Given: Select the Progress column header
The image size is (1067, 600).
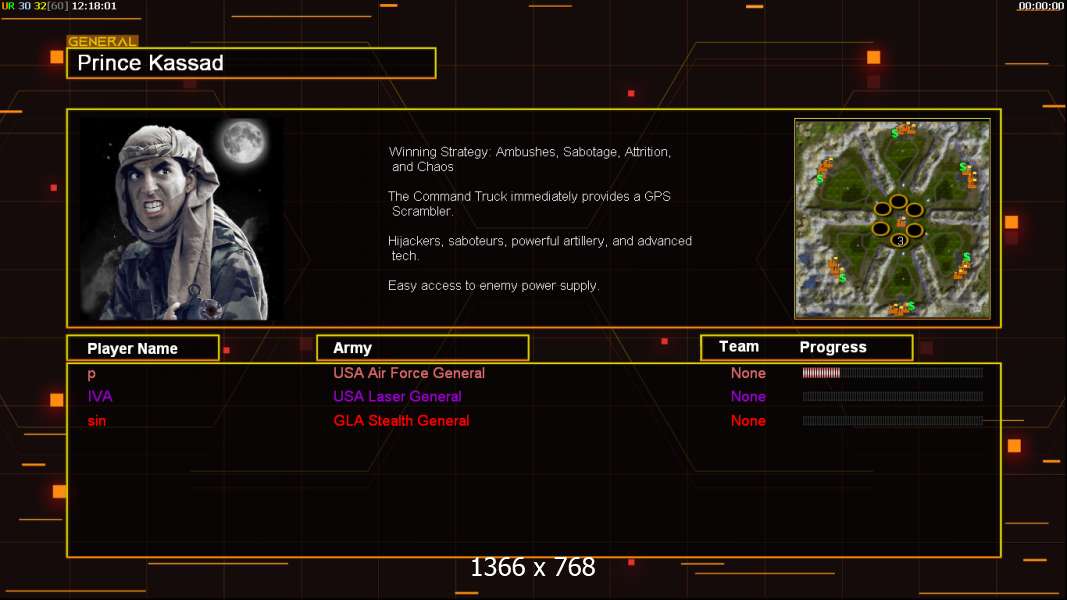Looking at the screenshot, I should click(x=833, y=347).
